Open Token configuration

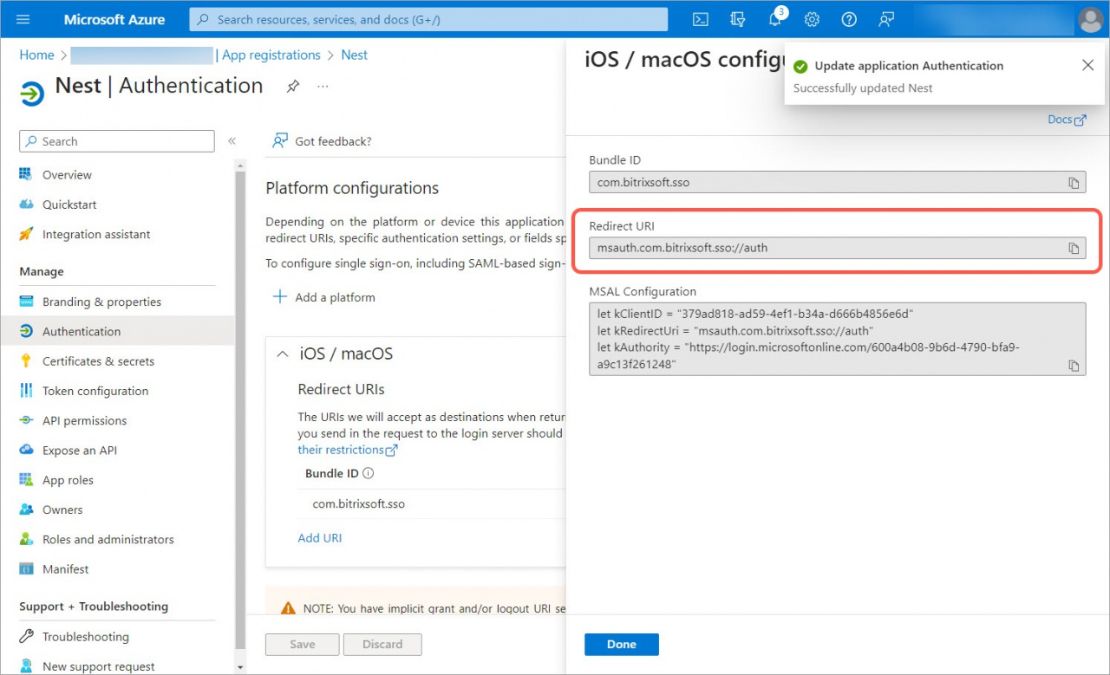pyautogui.click(x=95, y=391)
